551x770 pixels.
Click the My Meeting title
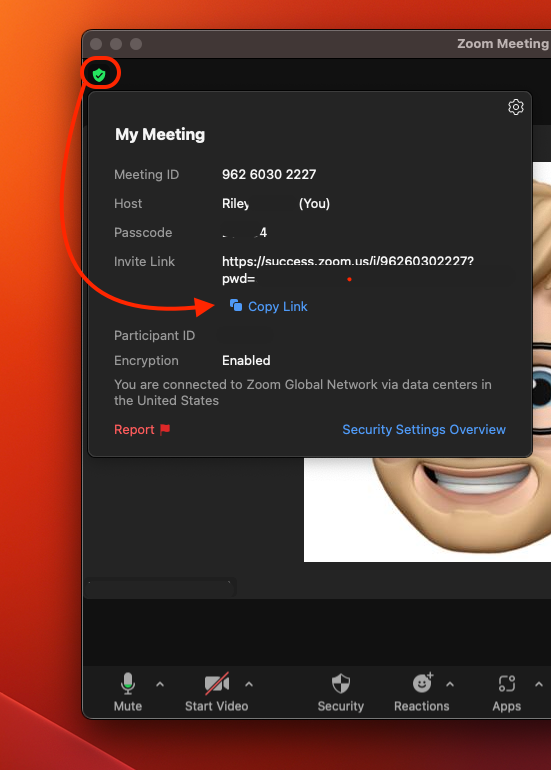[x=160, y=134]
